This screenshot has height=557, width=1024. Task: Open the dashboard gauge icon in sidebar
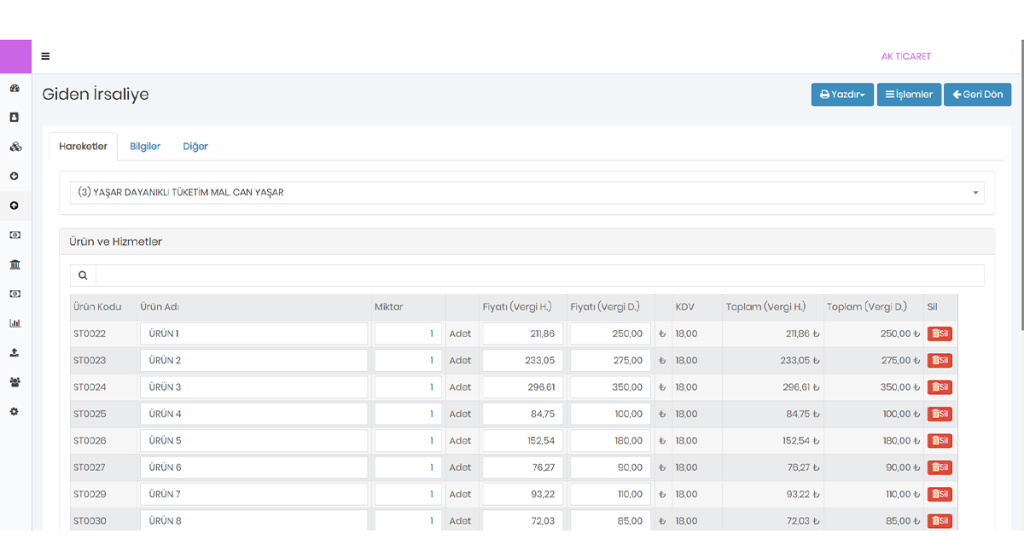[15, 88]
